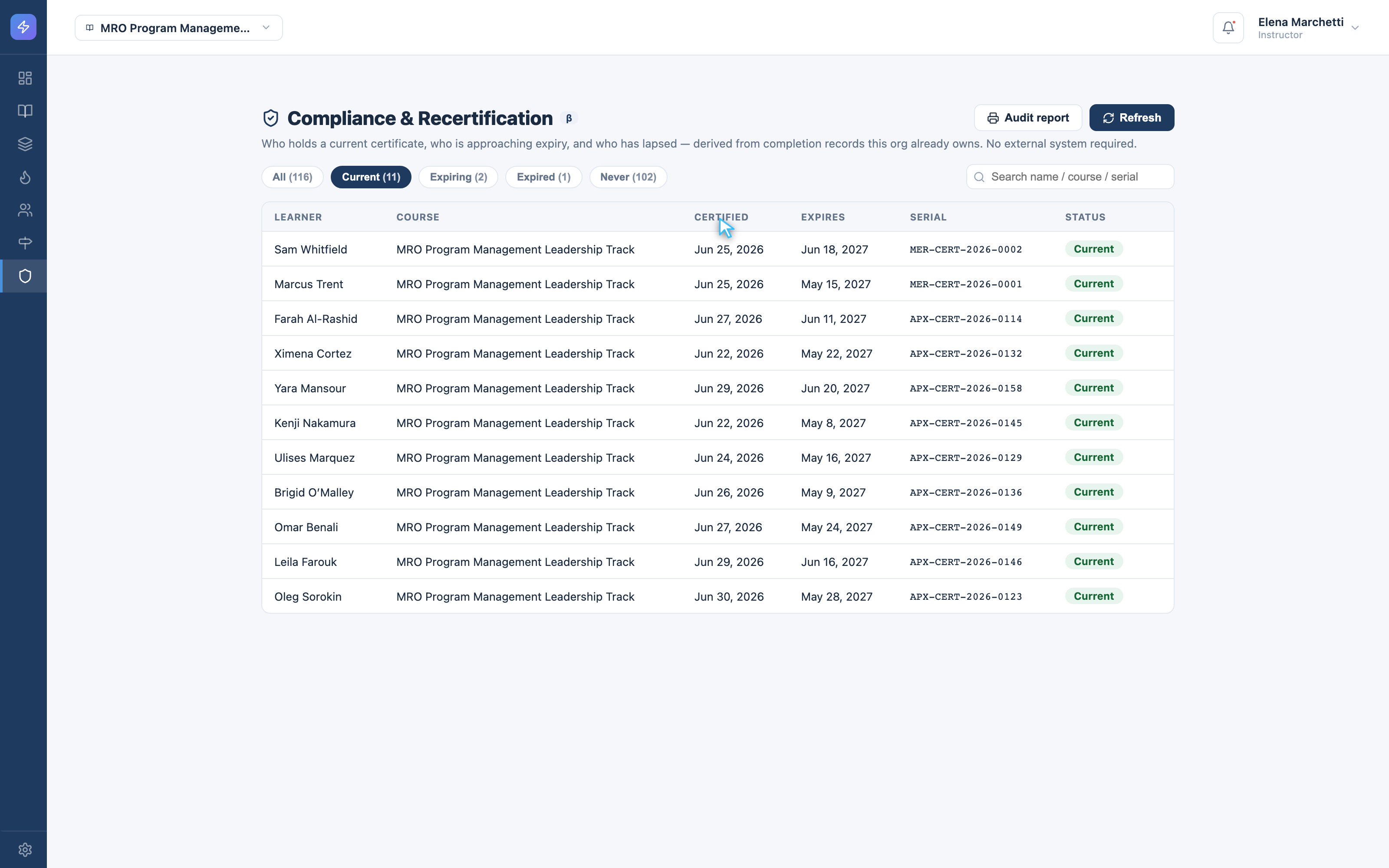Open the book courses icon in sidebar
Viewport: 1389px width, 868px height.
pos(25,111)
